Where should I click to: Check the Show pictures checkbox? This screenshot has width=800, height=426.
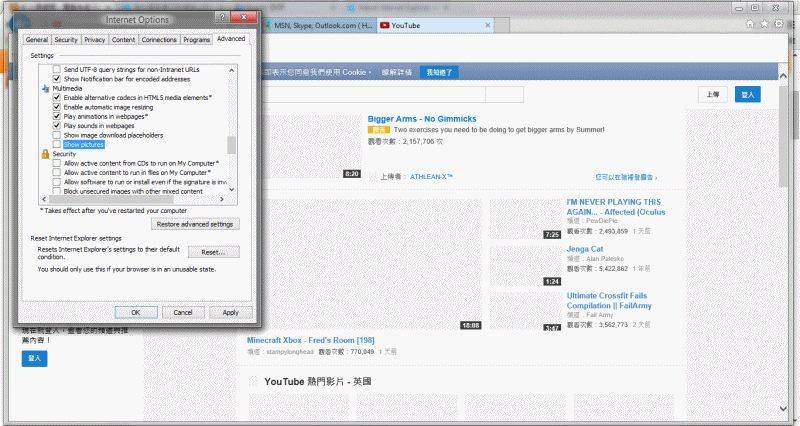click(57, 144)
